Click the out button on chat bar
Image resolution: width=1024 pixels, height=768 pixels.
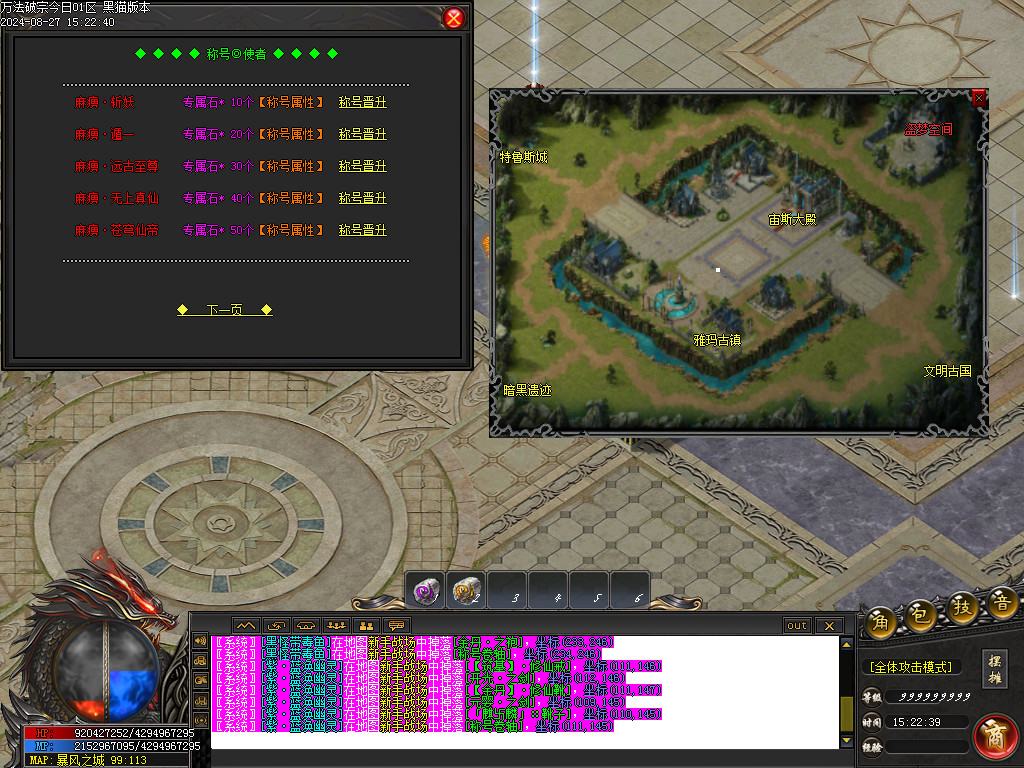[x=797, y=626]
